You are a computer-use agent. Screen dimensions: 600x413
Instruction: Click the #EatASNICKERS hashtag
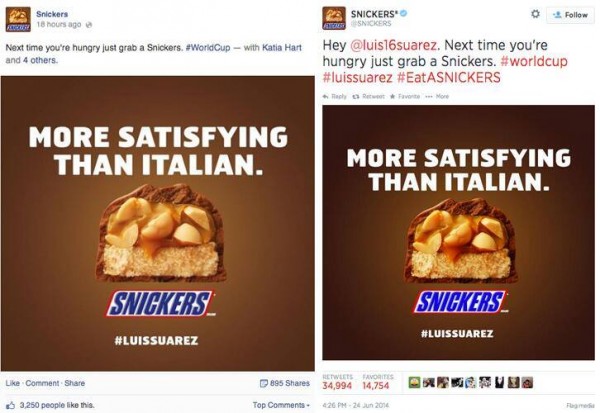pos(448,77)
